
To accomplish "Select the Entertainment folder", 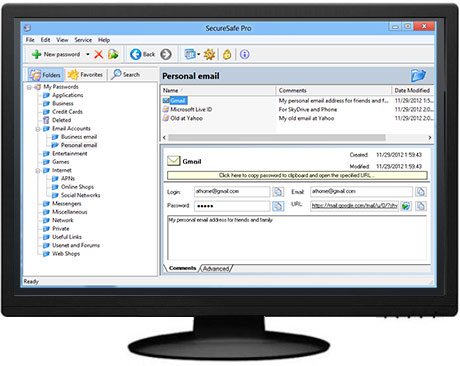I will [69, 154].
